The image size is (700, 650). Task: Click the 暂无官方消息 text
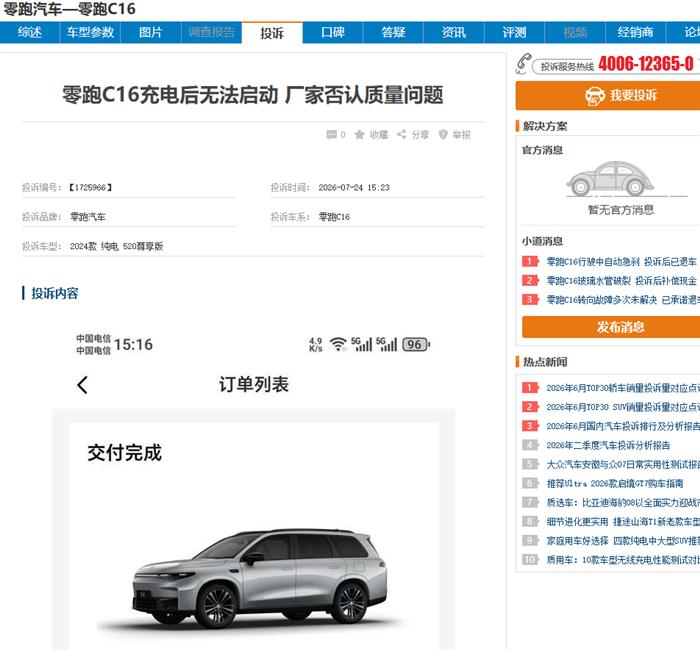pos(621,210)
